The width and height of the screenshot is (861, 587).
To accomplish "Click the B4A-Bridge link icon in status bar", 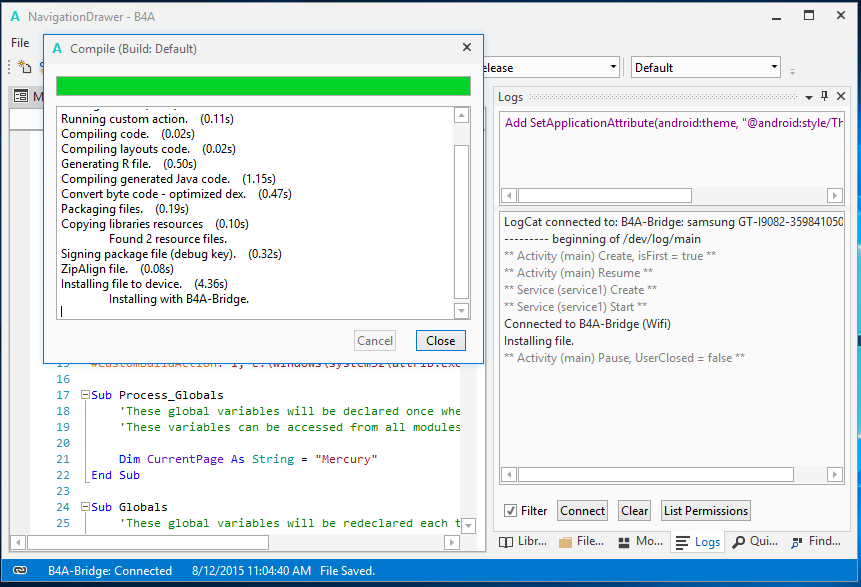I will 20,571.
